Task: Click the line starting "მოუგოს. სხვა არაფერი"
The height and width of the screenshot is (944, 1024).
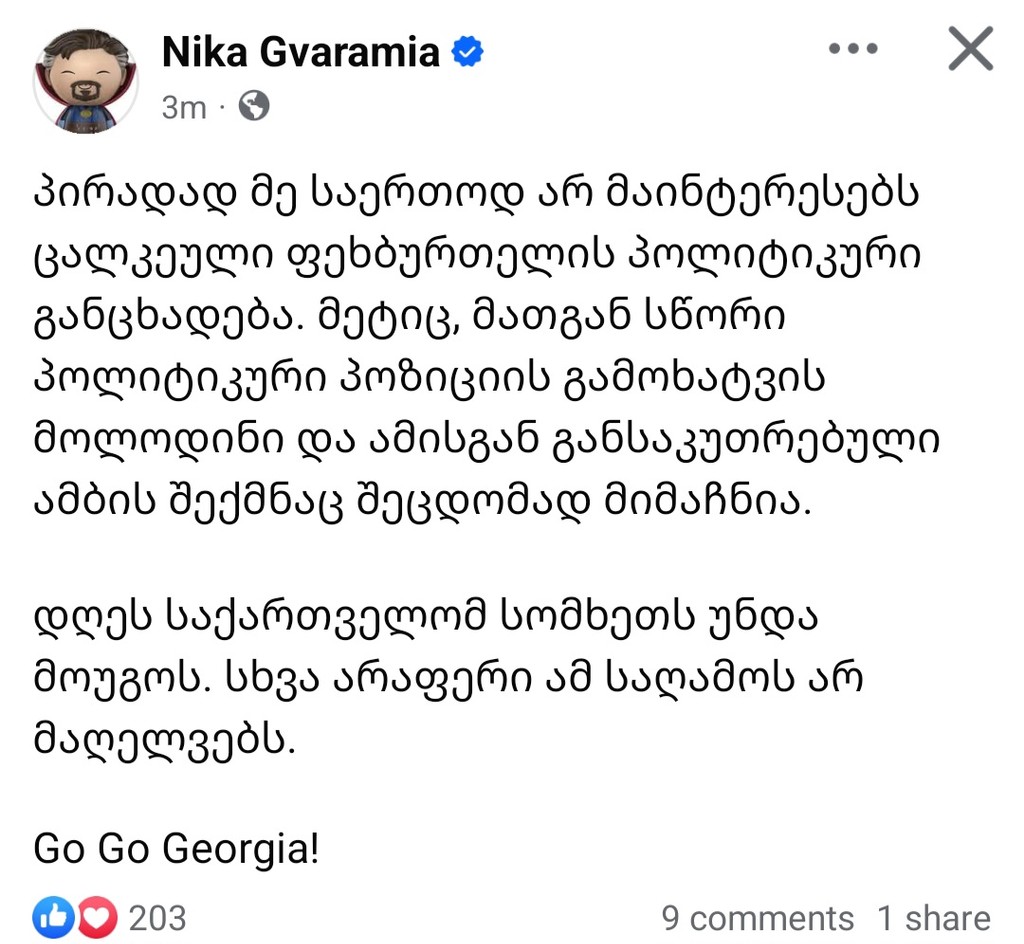Action: pos(449,678)
